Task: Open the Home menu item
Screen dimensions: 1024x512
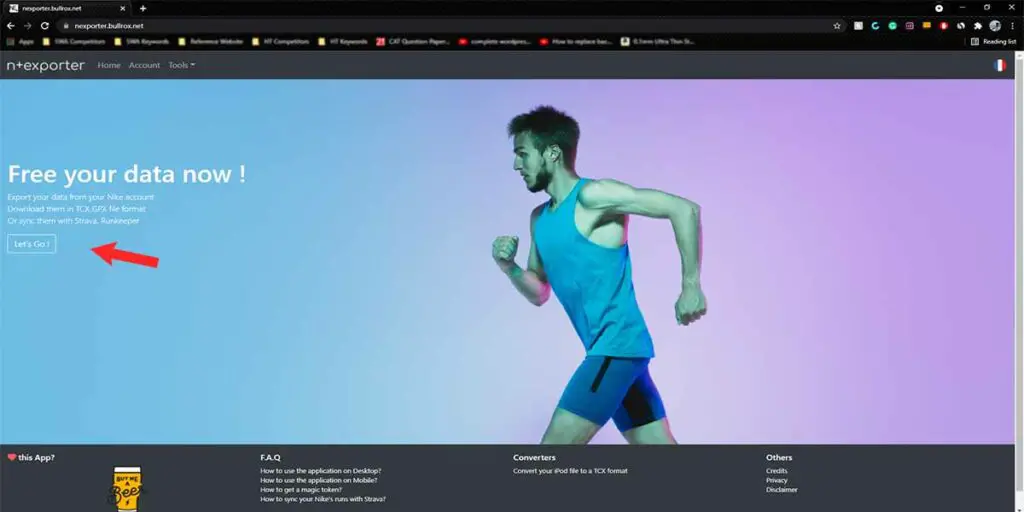Action: click(109, 65)
